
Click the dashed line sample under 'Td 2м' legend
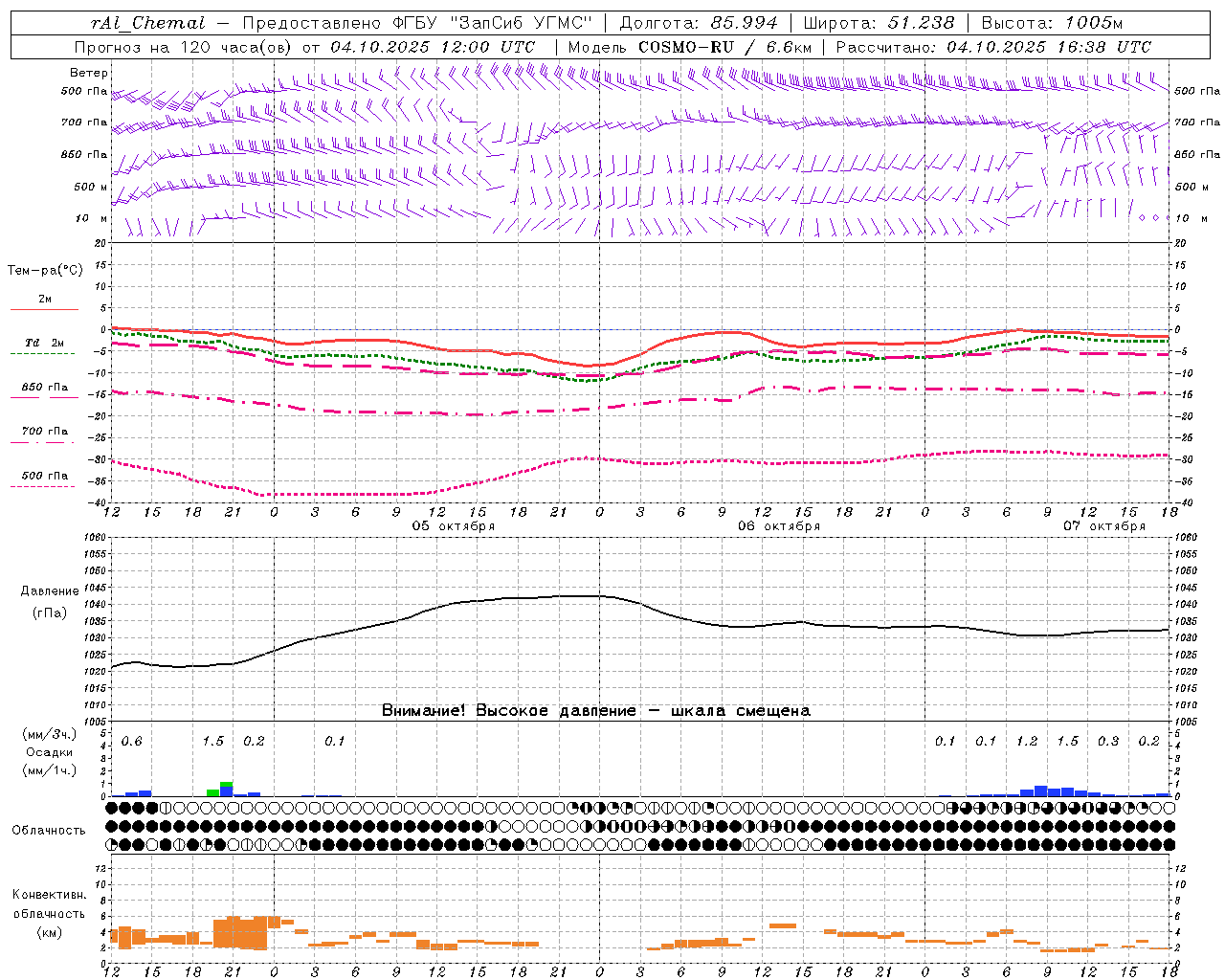tap(43, 354)
